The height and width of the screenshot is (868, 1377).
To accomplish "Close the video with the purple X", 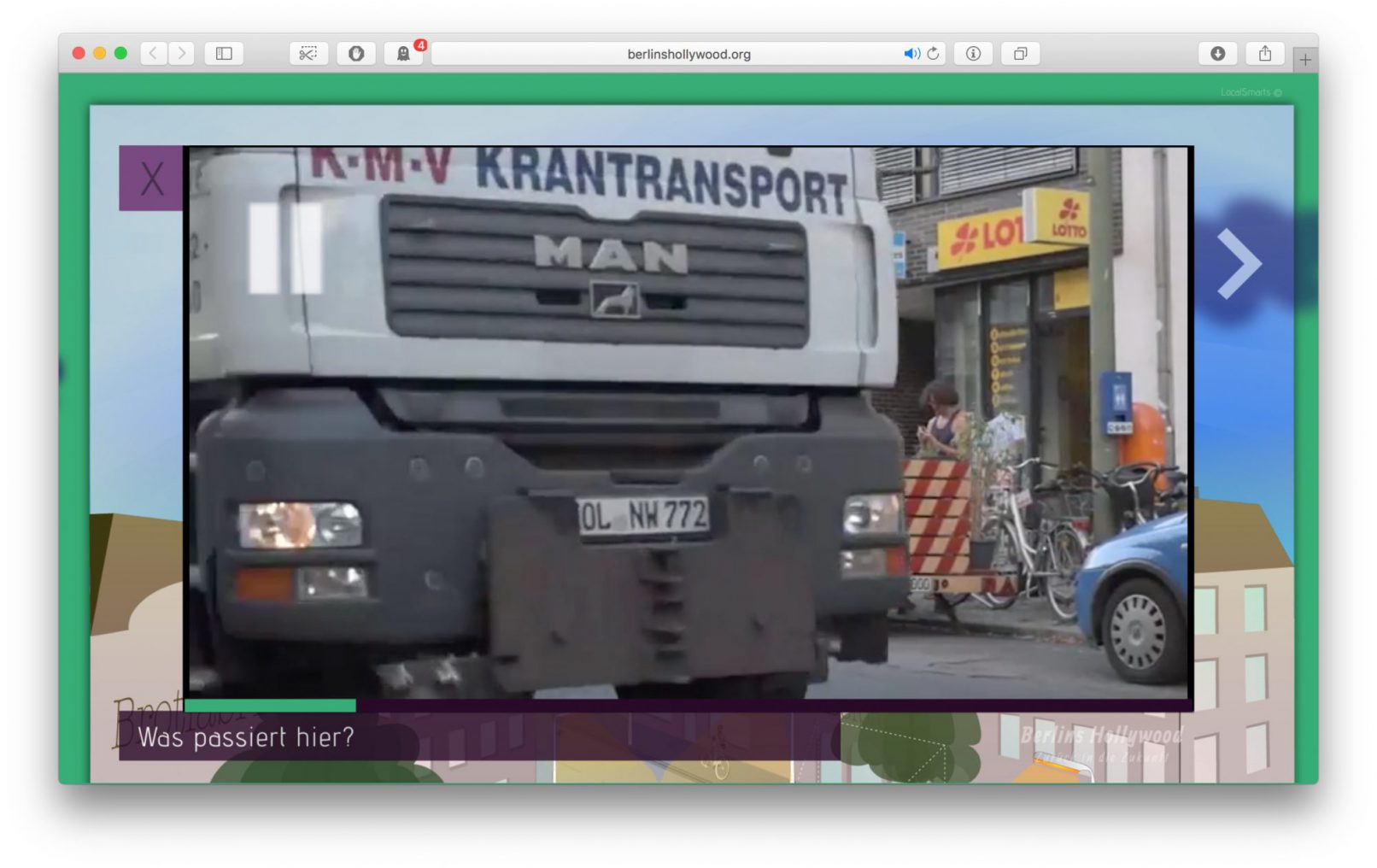I will click(151, 179).
